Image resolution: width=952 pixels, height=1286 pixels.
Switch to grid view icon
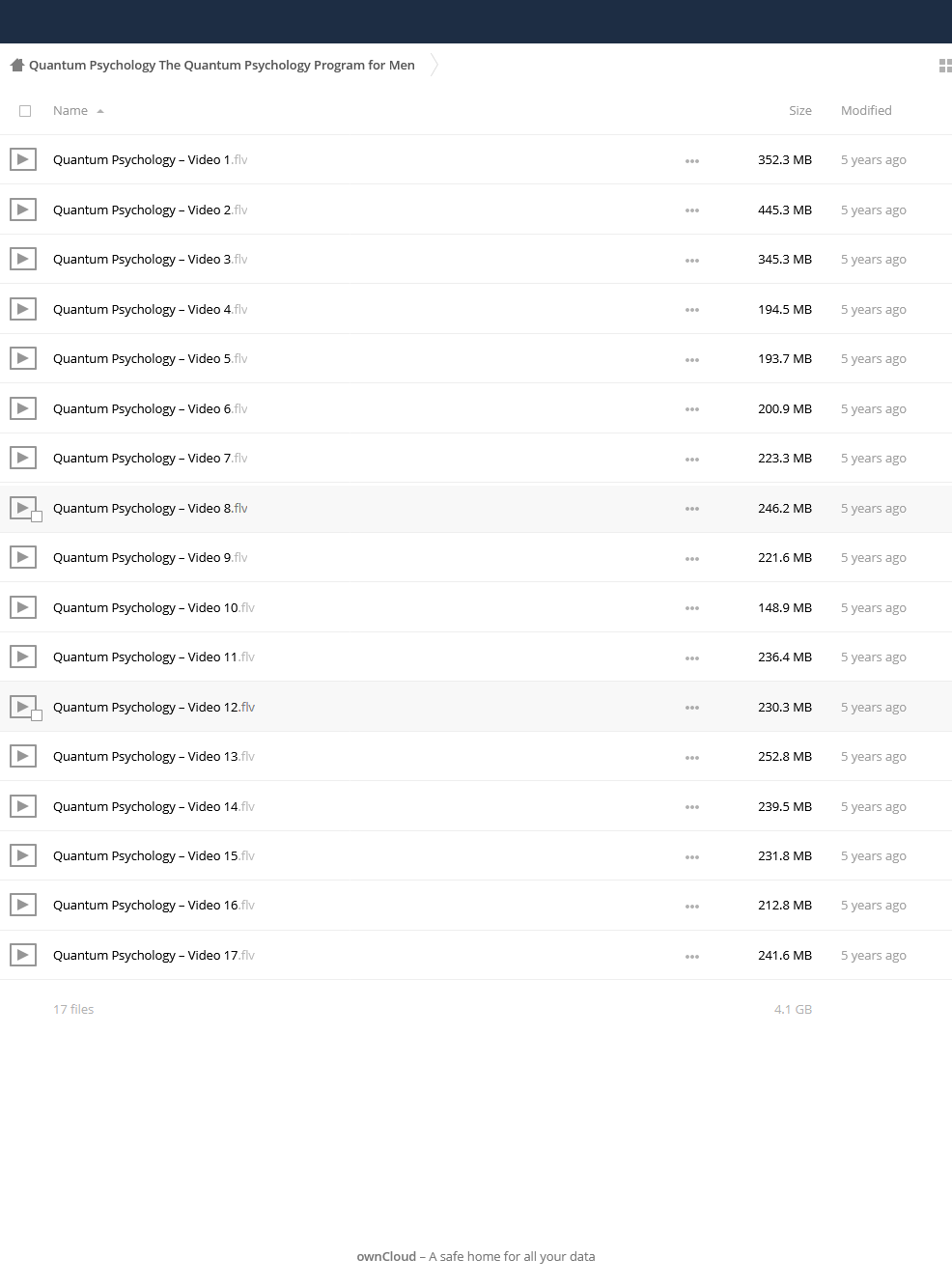tap(945, 66)
